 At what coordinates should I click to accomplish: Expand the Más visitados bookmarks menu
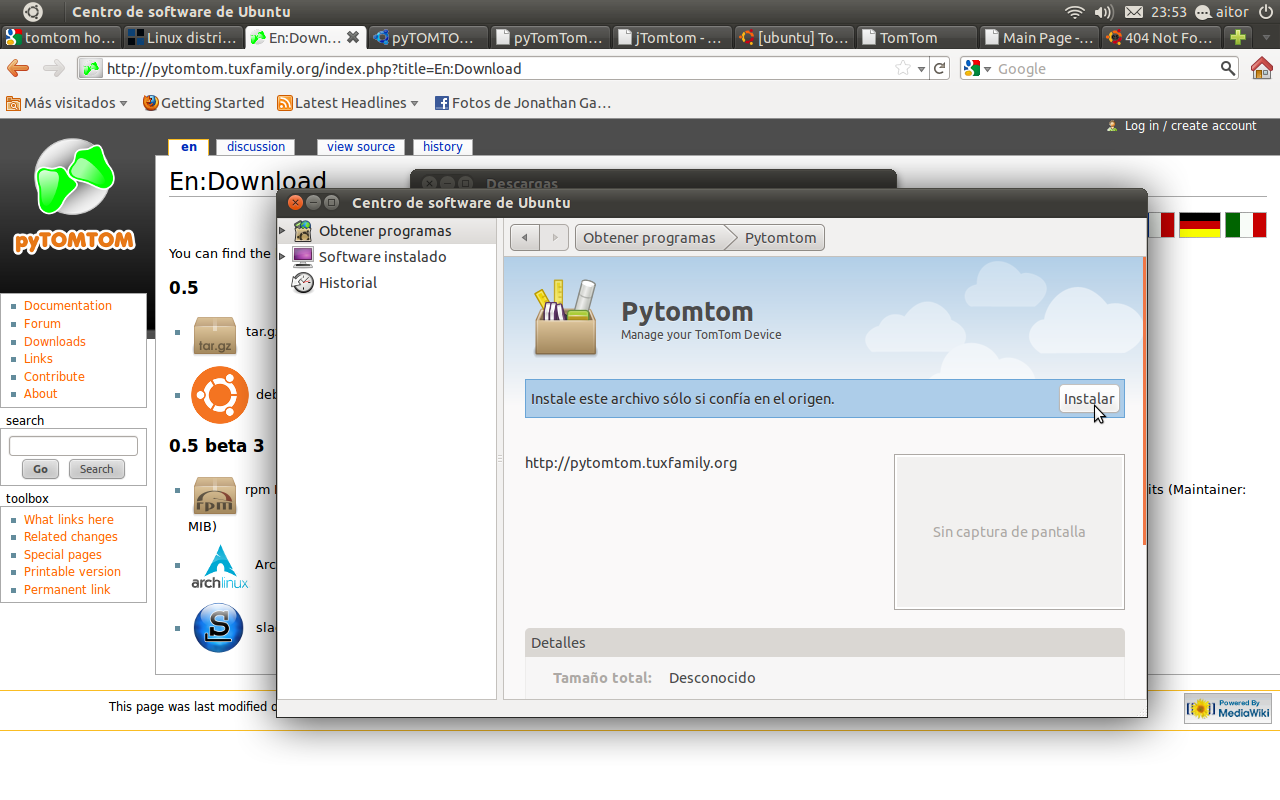pos(66,102)
